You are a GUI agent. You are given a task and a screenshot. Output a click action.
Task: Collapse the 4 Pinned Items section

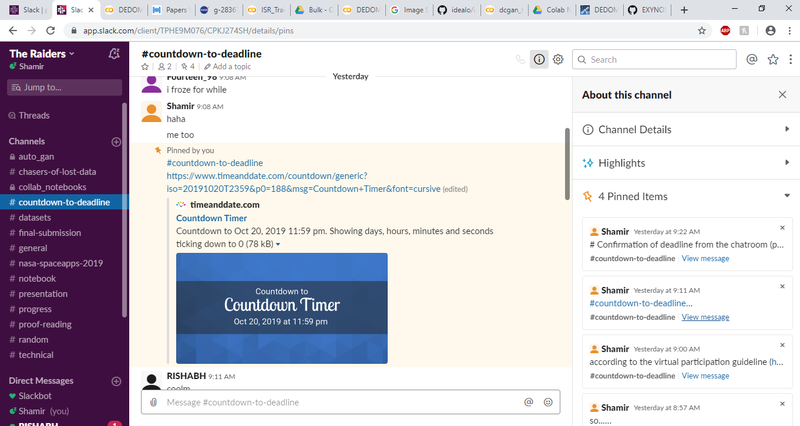787,197
